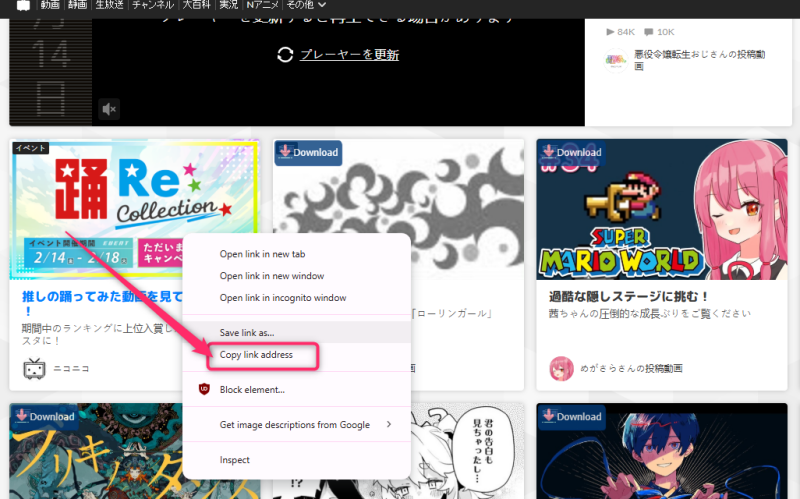Expand Get image descriptions from Google submenu
Image resolution: width=800 pixels, height=499 pixels.
(x=296, y=425)
